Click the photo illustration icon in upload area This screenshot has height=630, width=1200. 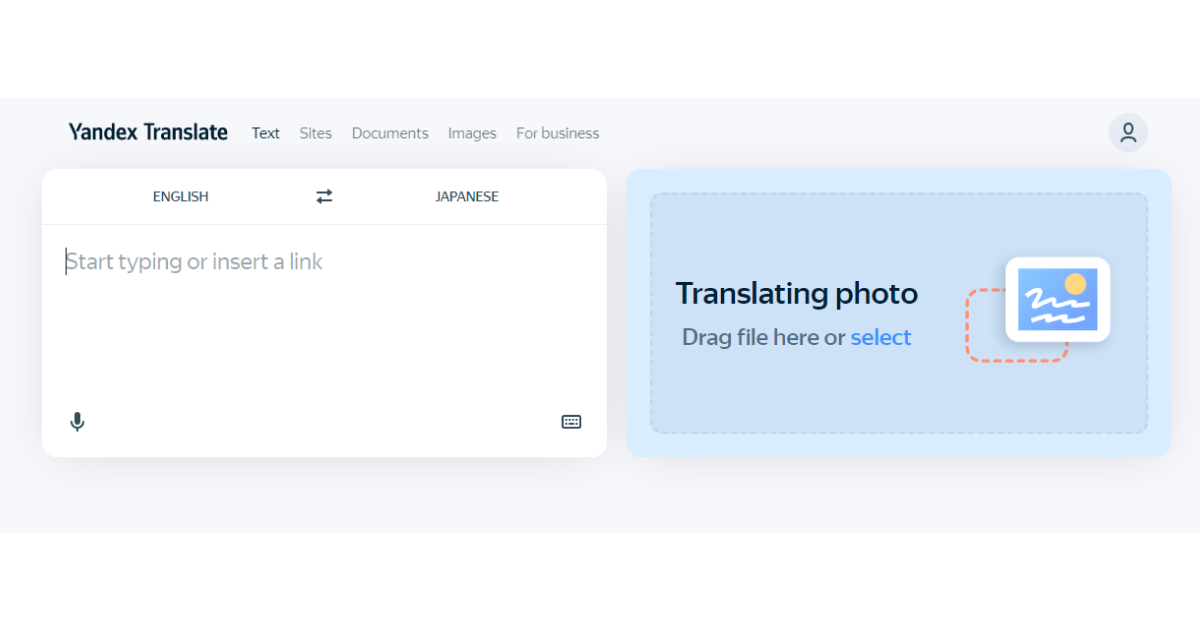1056,299
